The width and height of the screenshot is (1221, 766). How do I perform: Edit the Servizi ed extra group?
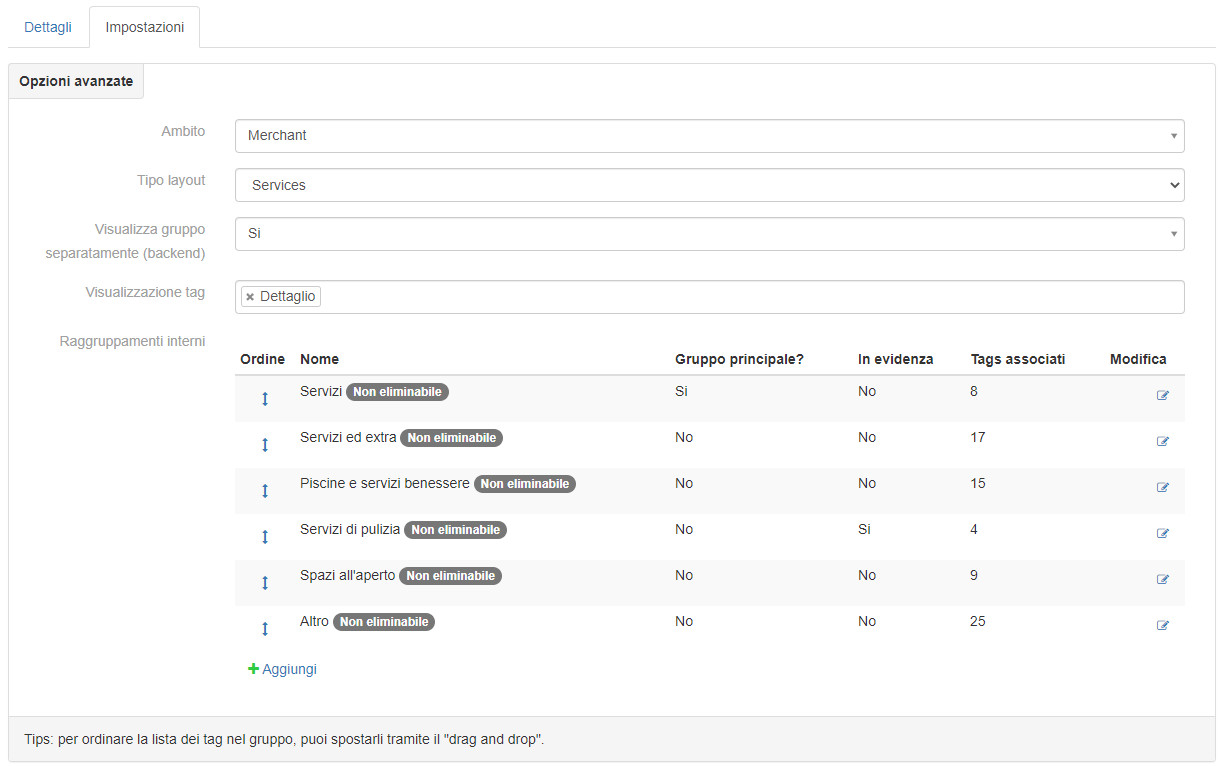click(1163, 441)
